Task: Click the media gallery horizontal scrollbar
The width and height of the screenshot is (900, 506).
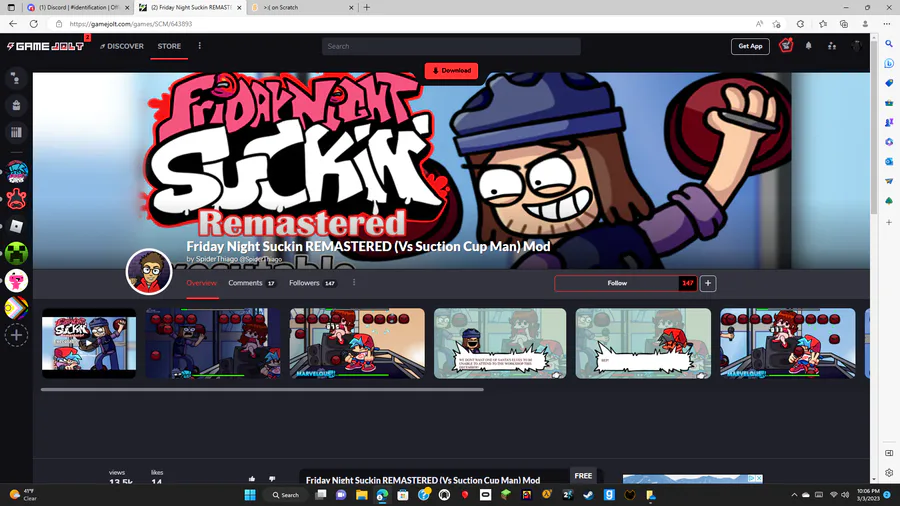Action: (262, 390)
